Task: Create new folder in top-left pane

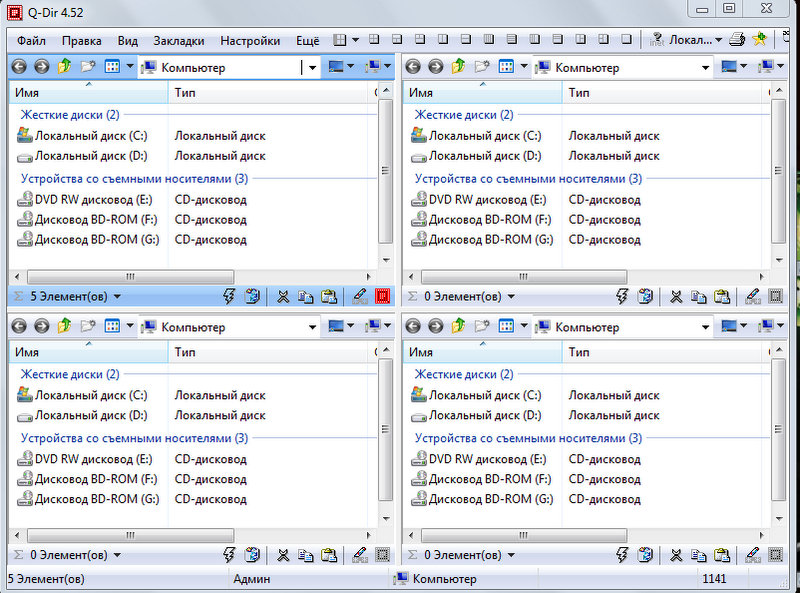Action: point(88,66)
